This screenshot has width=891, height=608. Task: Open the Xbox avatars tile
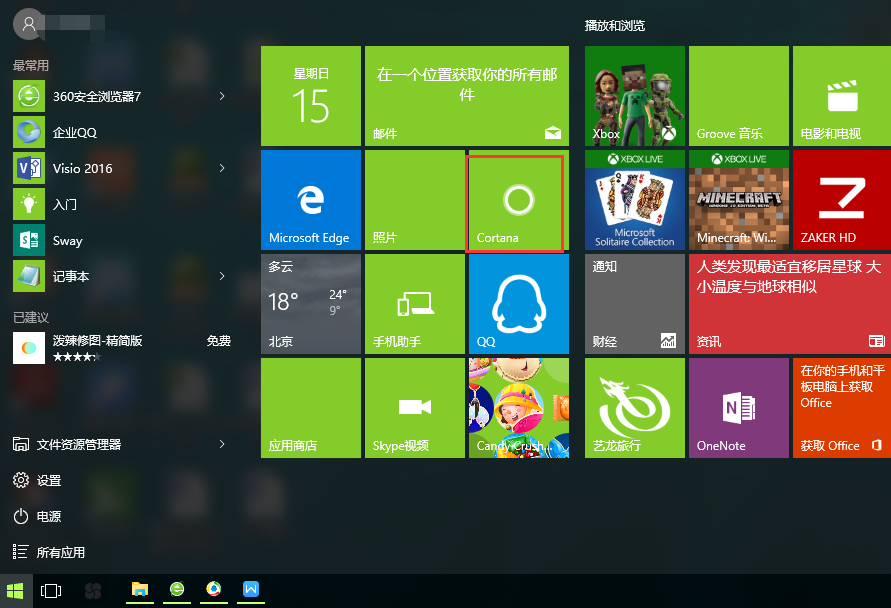[635, 96]
